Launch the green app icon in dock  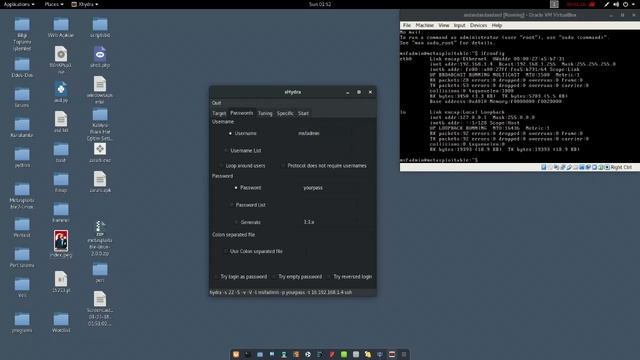click(x=344, y=354)
